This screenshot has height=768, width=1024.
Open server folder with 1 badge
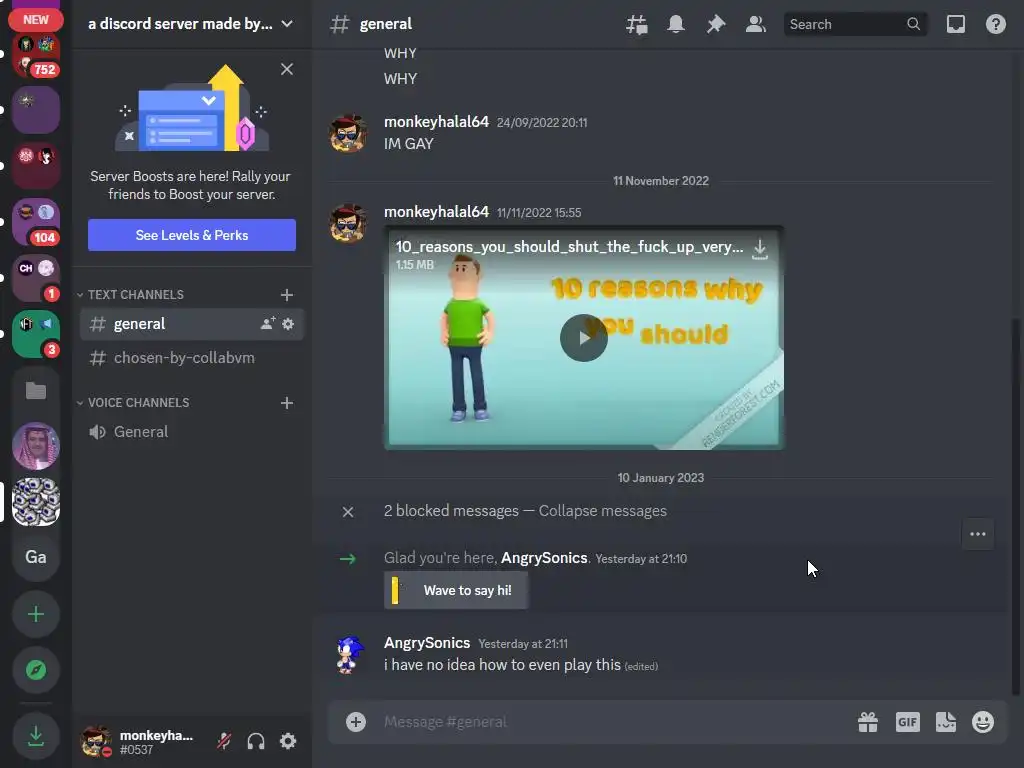pyautogui.click(x=36, y=278)
